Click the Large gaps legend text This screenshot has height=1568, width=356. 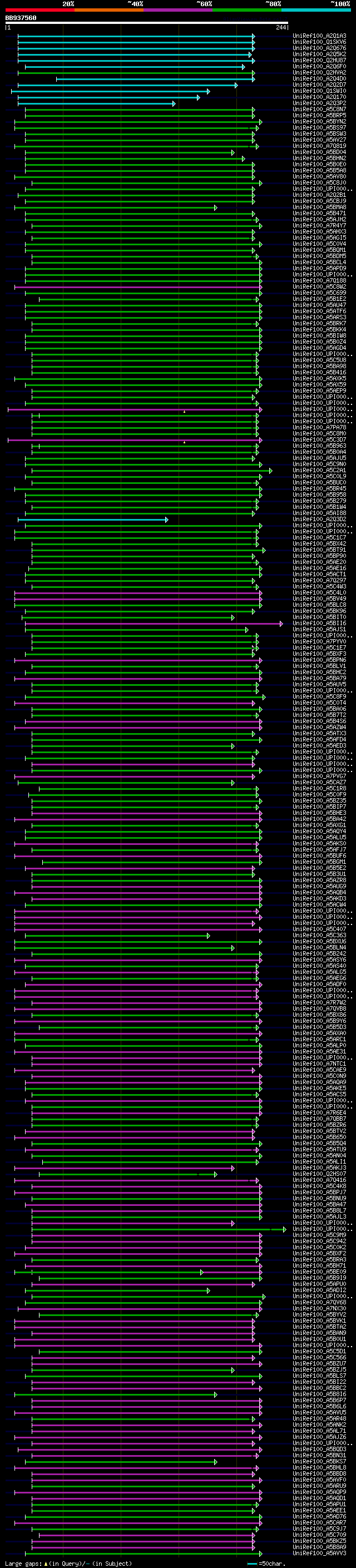[x=23, y=1564]
